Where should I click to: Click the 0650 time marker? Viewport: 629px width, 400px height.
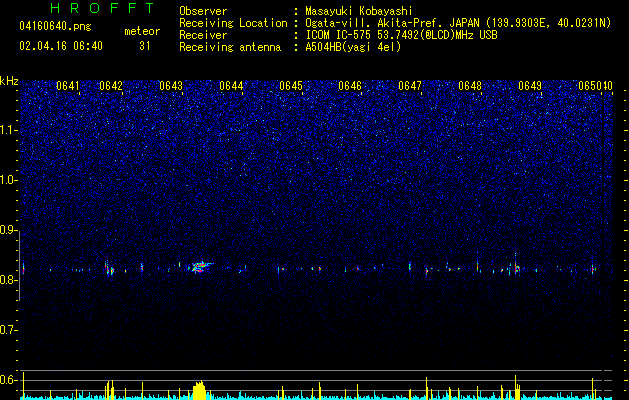[x=590, y=86]
